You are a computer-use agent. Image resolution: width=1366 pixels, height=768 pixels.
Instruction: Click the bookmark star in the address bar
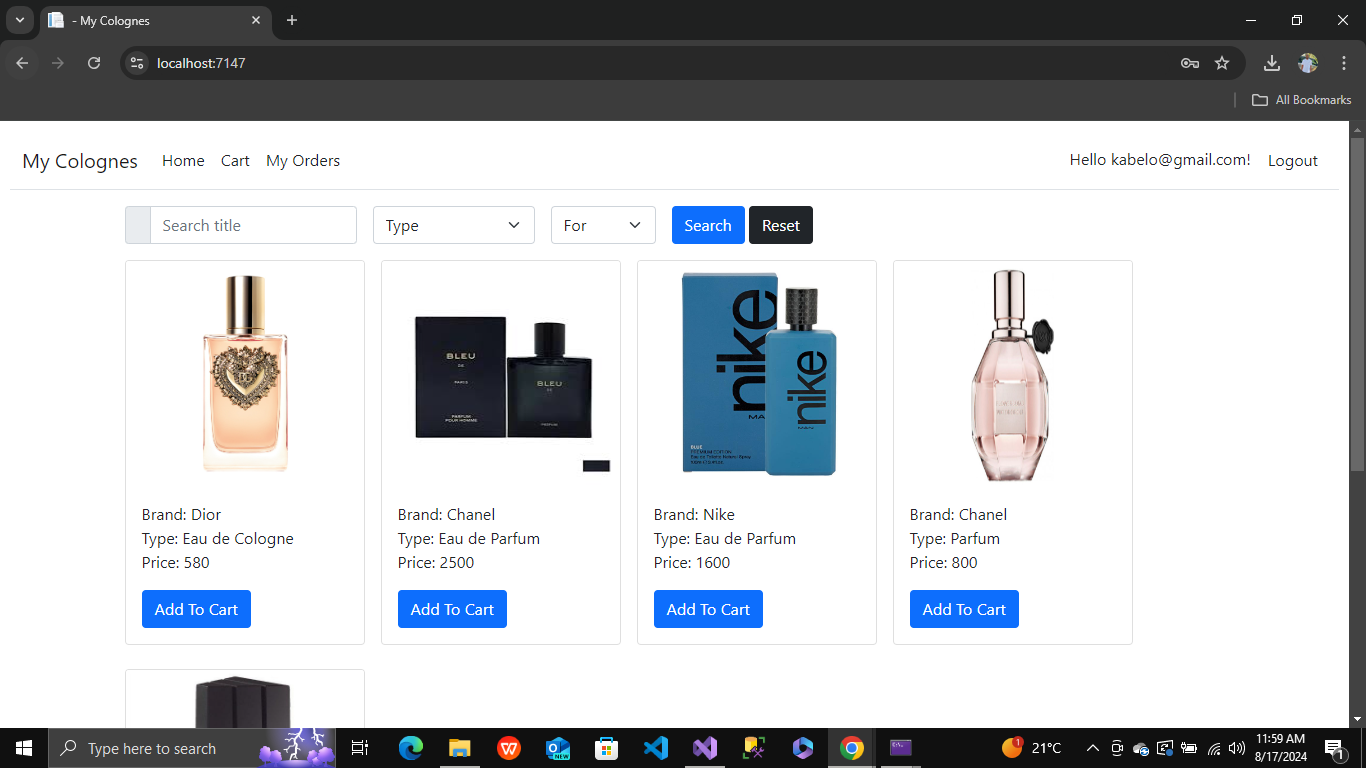point(1222,62)
